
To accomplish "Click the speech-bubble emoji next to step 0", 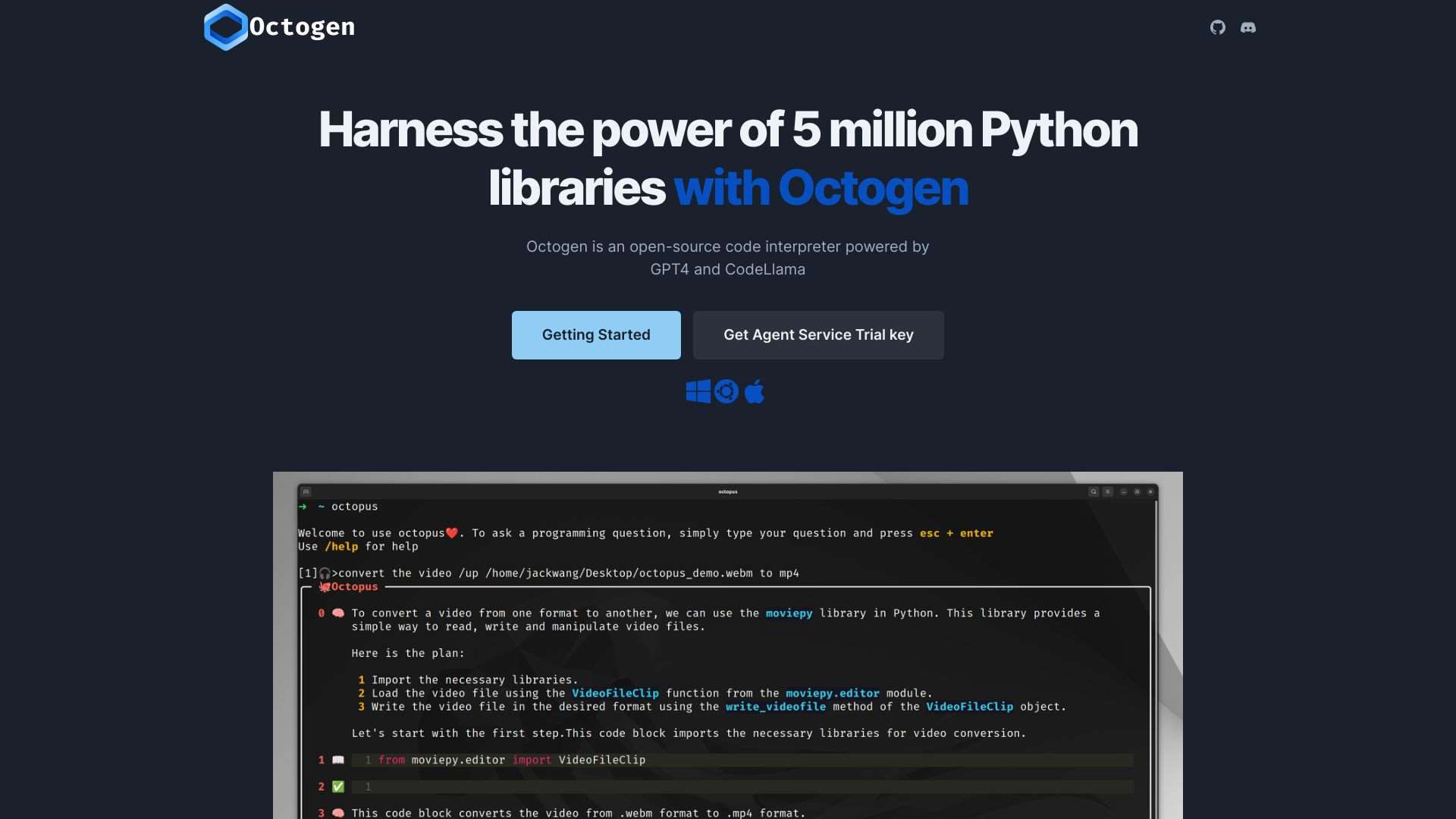I will click(337, 613).
